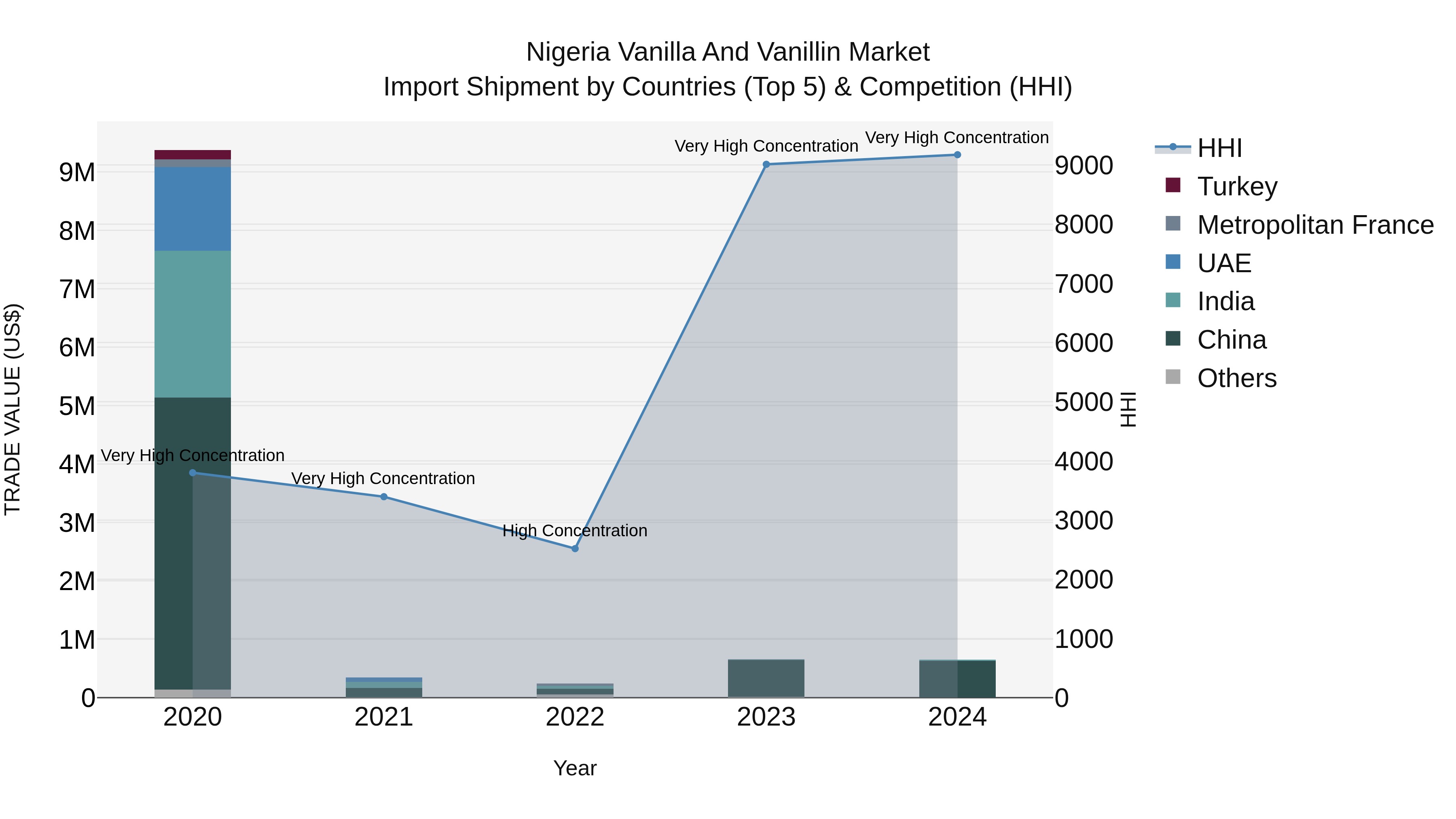Click the 2024 x-axis label
The height and width of the screenshot is (819, 1456).
(x=957, y=717)
